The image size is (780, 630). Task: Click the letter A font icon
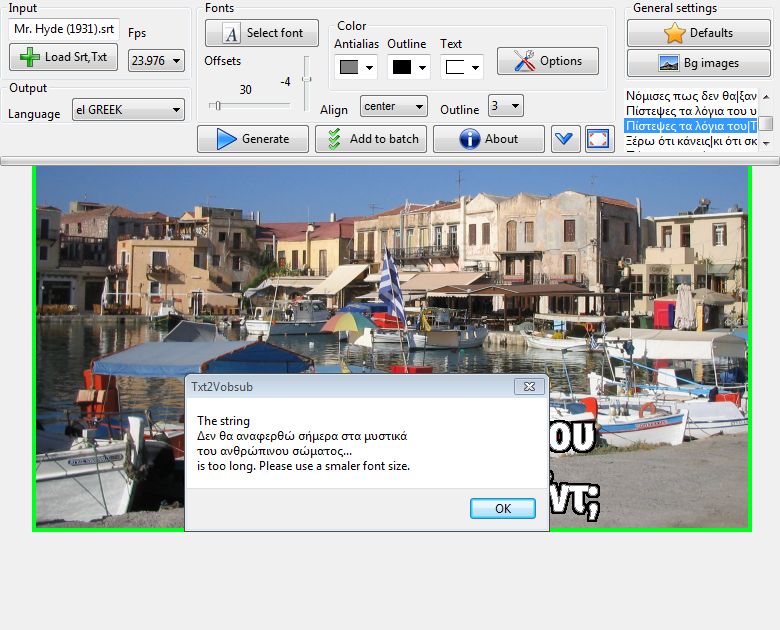[x=231, y=33]
